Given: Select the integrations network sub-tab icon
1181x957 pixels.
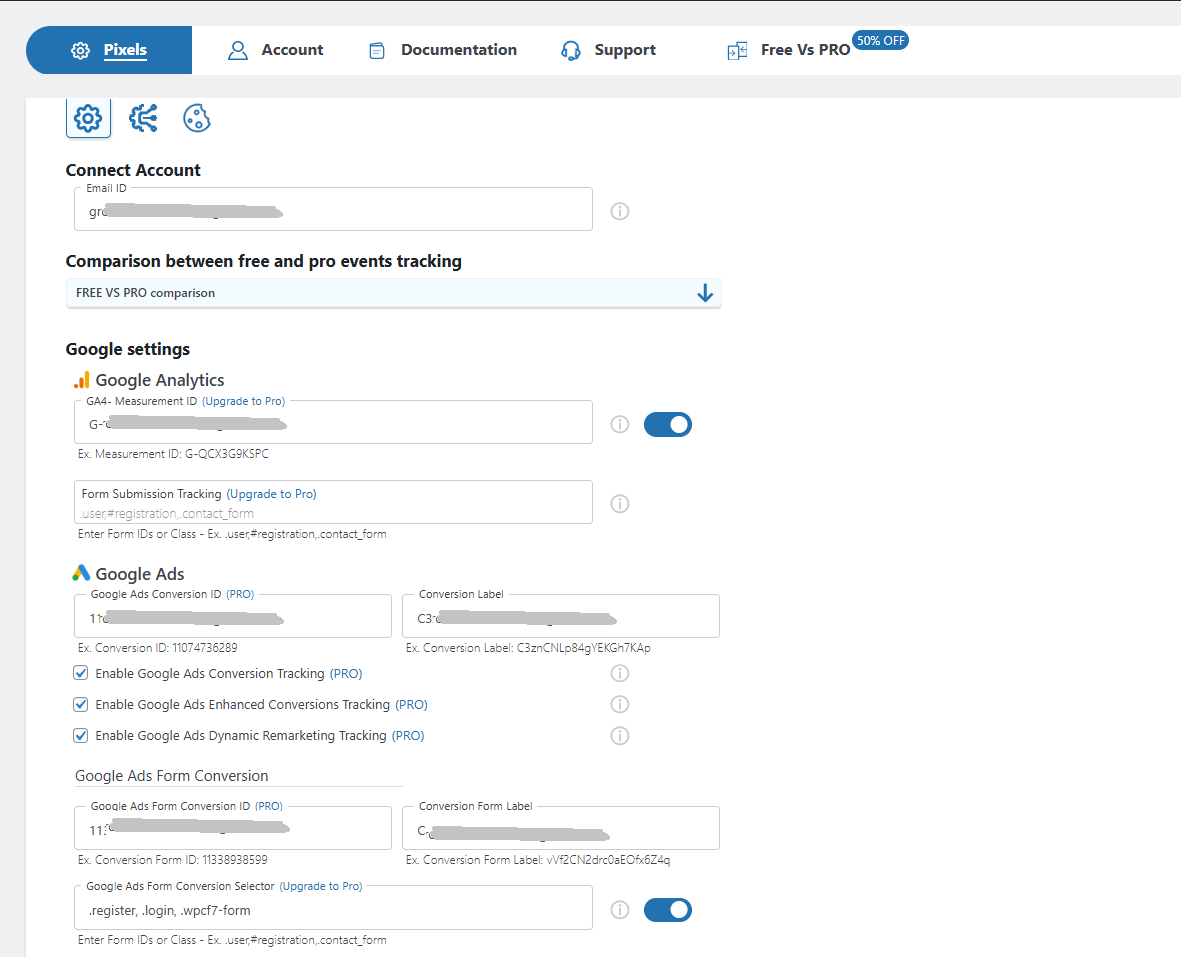Looking at the screenshot, I should 143,118.
